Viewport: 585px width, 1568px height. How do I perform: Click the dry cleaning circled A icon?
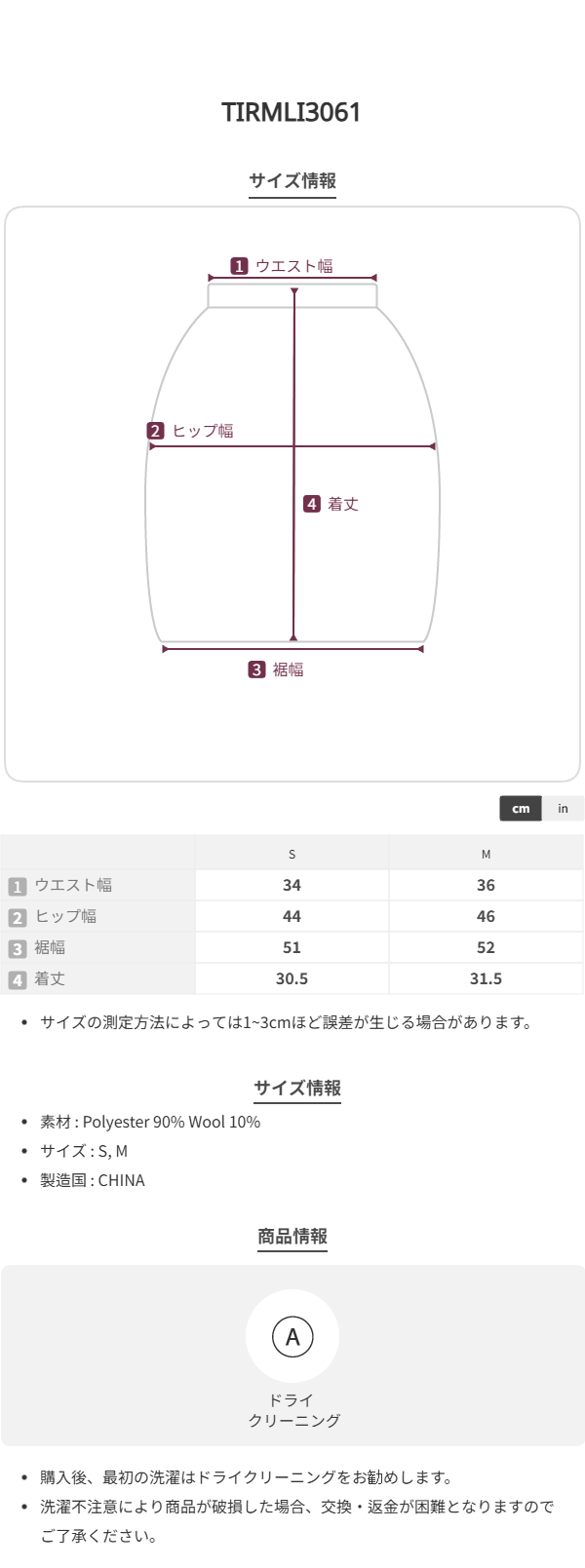pyautogui.click(x=292, y=1337)
